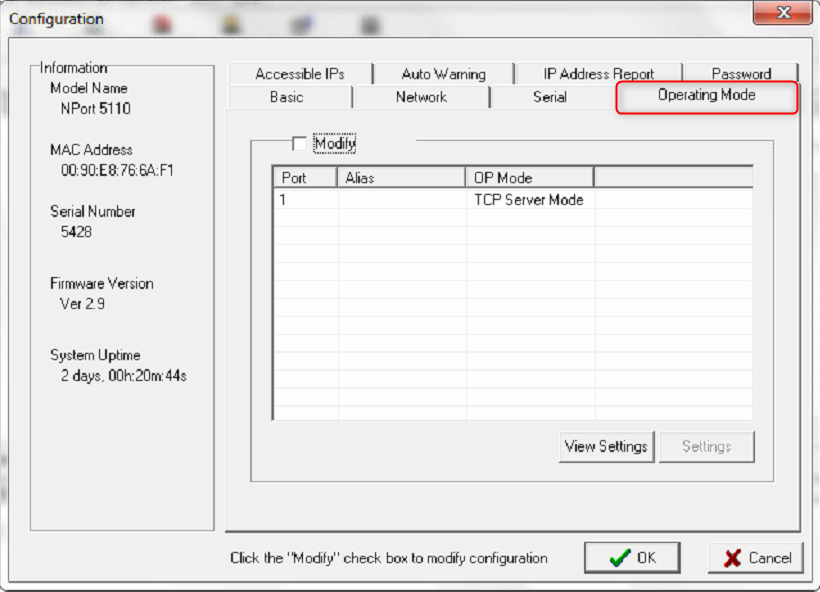This screenshot has width=820, height=592.
Task: Switch to the Auto Warning tab
Action: click(x=443, y=74)
